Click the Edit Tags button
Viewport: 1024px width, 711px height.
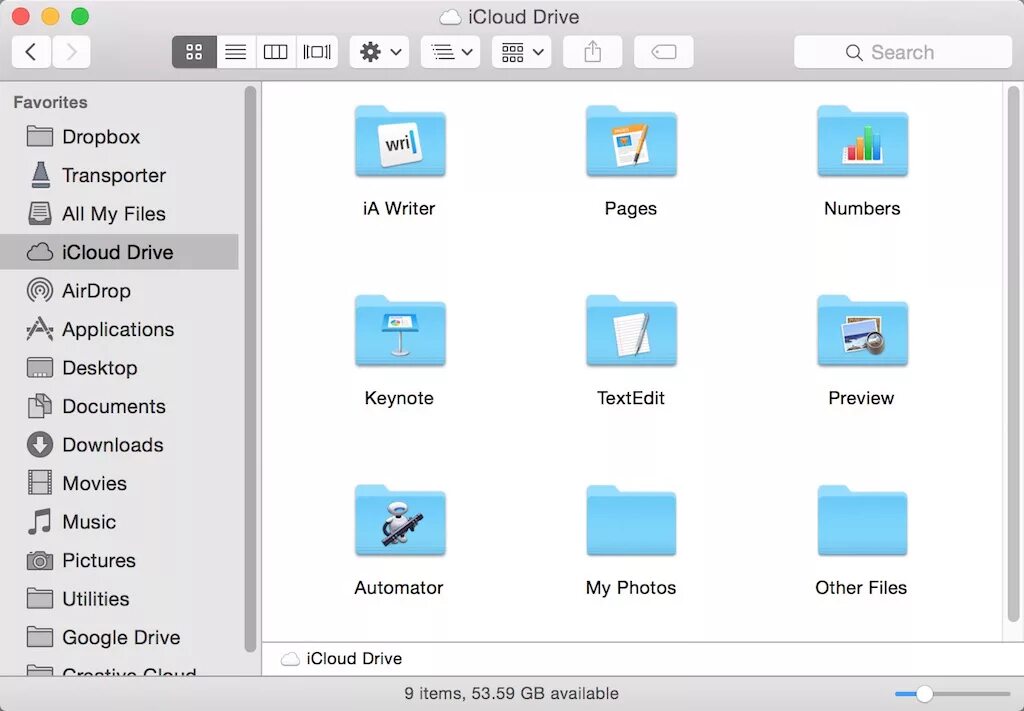[x=664, y=52]
